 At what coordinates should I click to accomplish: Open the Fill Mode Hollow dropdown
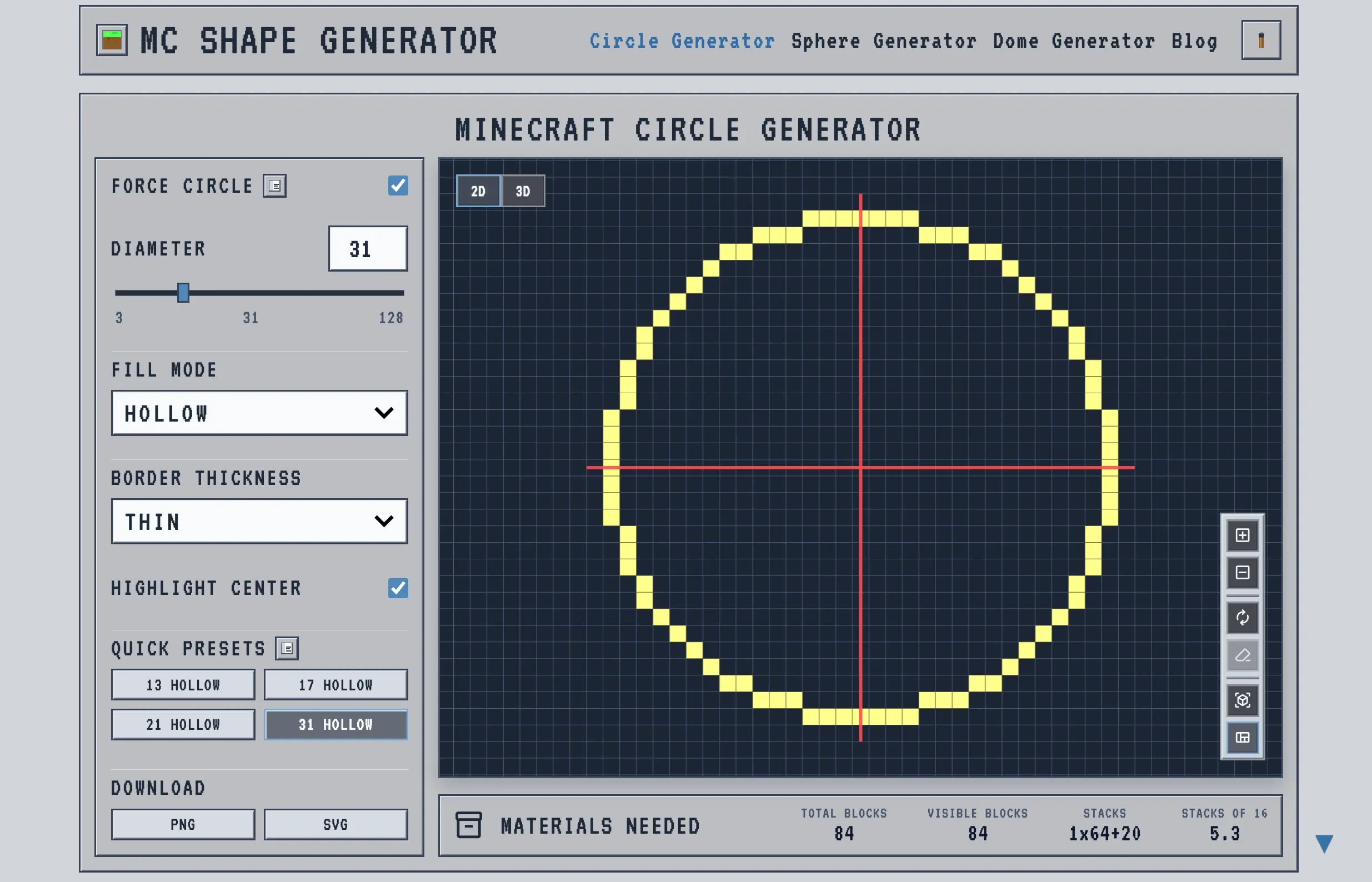tap(259, 413)
